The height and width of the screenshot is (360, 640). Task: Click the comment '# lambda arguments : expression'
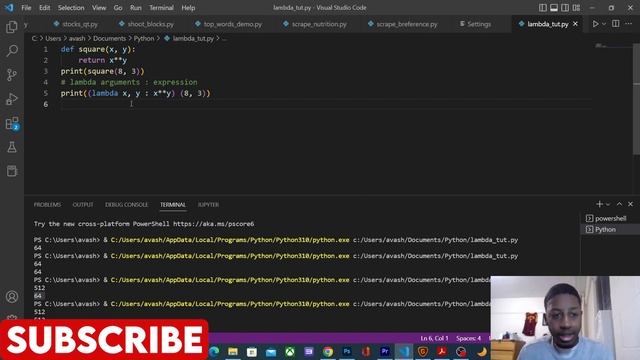(129, 82)
